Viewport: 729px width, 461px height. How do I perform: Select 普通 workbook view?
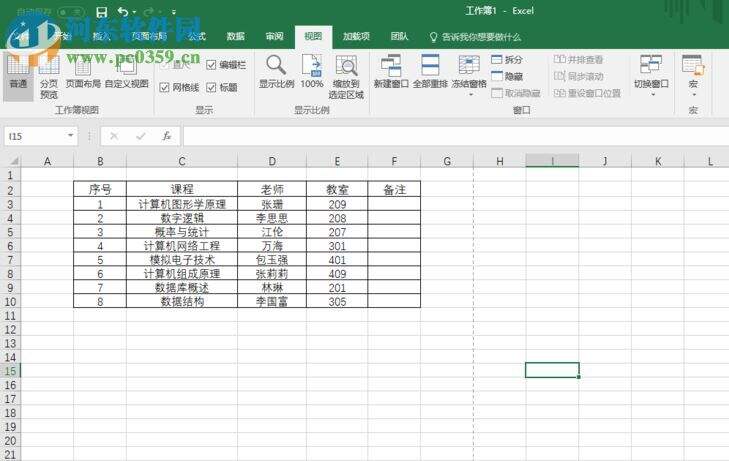point(18,75)
